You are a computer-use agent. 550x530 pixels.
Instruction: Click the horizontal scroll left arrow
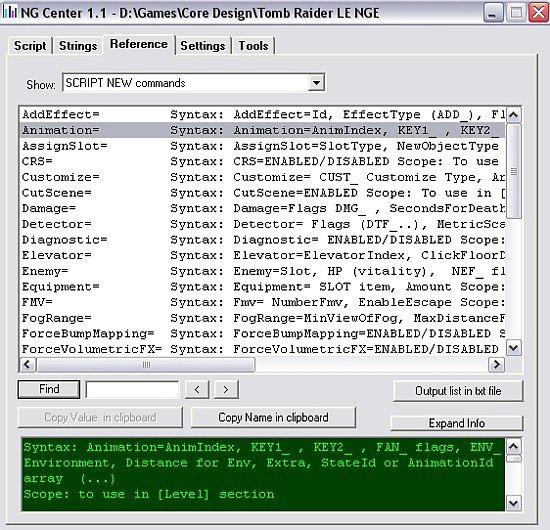pos(27,365)
